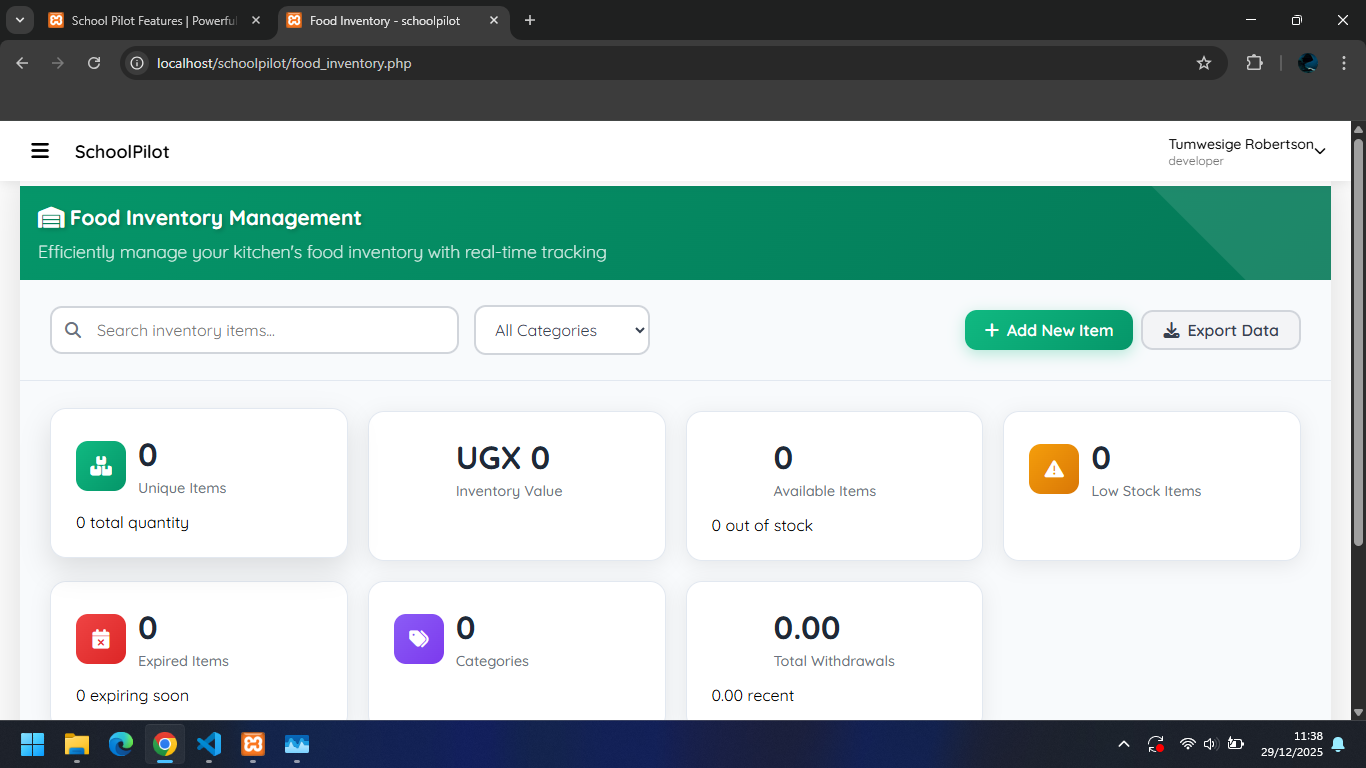Open the browser Extensions puzzle icon

1254,63
